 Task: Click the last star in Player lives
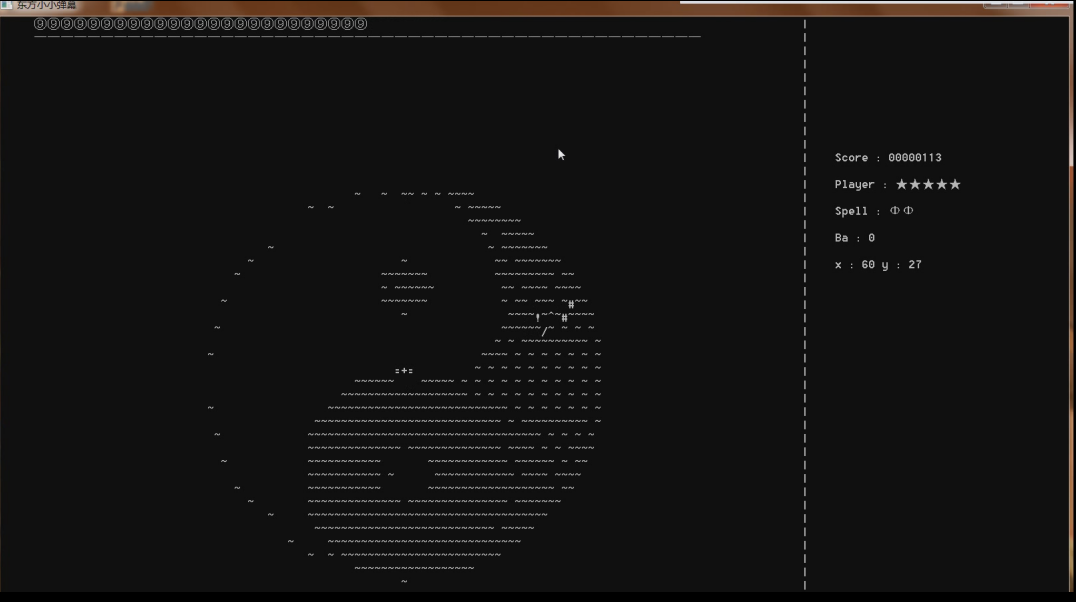[955, 185]
